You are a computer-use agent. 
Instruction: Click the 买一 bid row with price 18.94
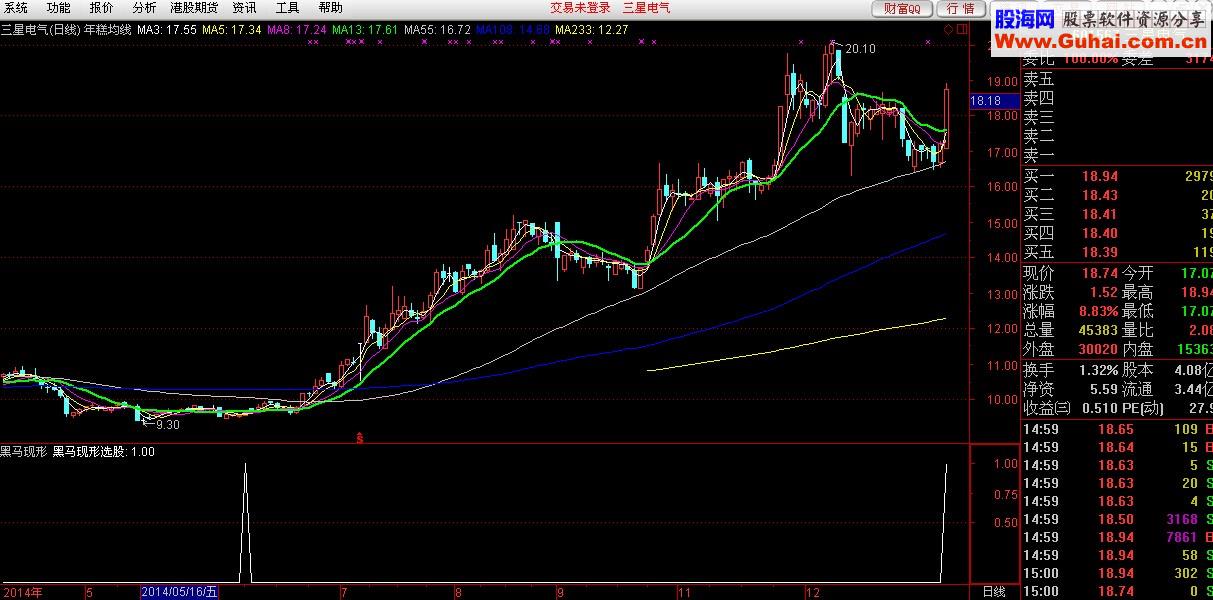click(x=1117, y=176)
